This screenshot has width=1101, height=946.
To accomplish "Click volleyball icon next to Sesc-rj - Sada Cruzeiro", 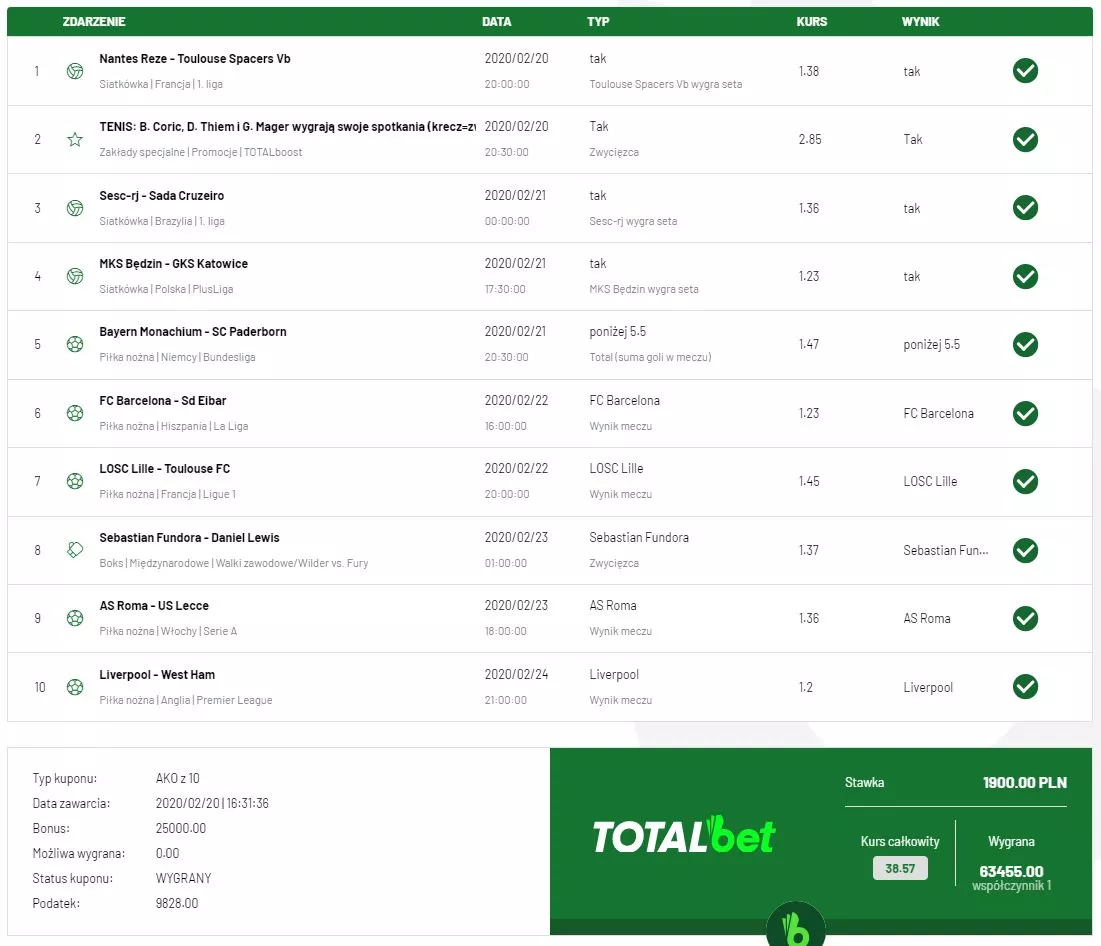I will click(75, 208).
